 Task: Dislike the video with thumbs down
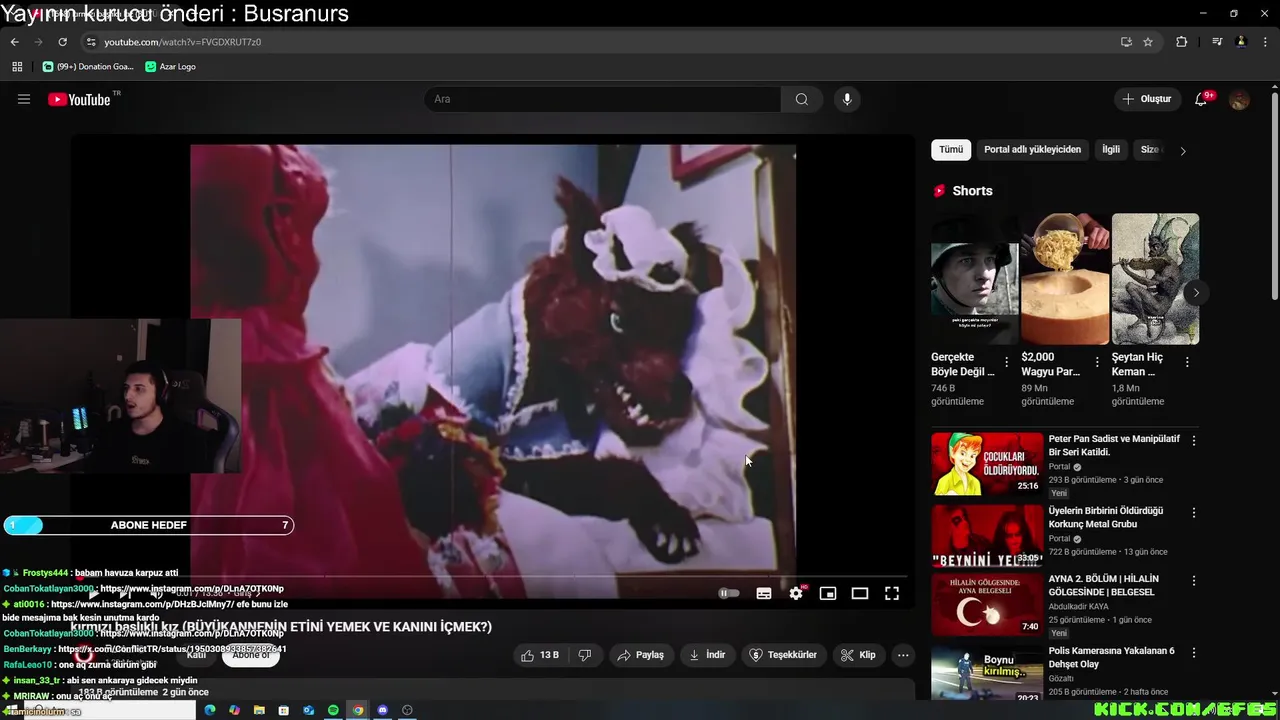point(585,655)
